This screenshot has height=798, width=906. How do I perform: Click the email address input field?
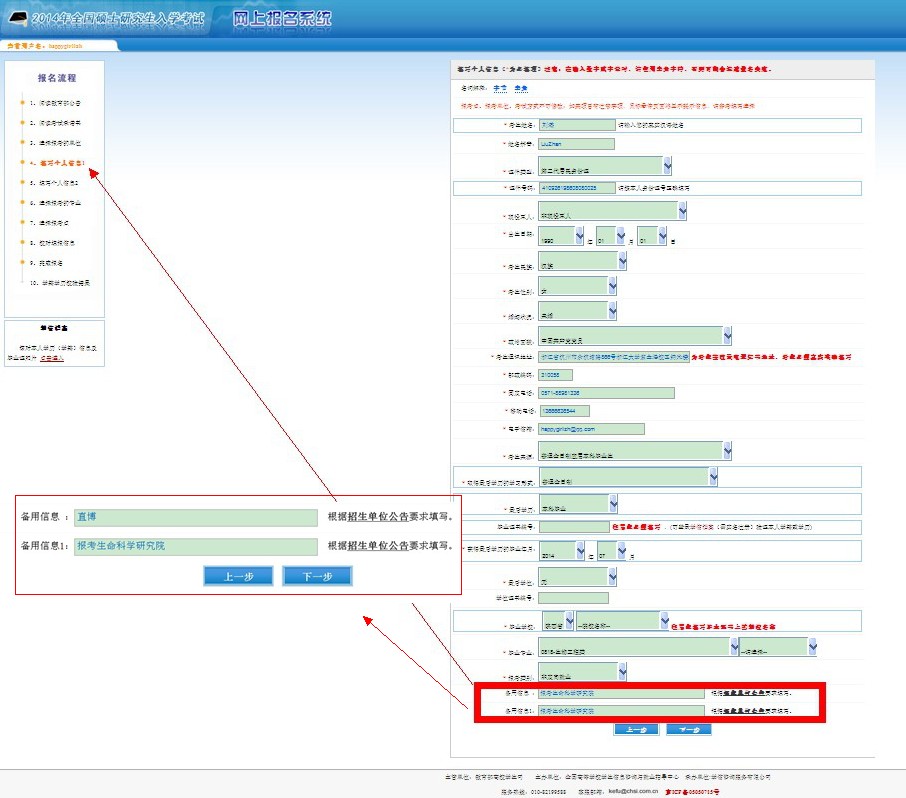pyautogui.click(x=591, y=429)
